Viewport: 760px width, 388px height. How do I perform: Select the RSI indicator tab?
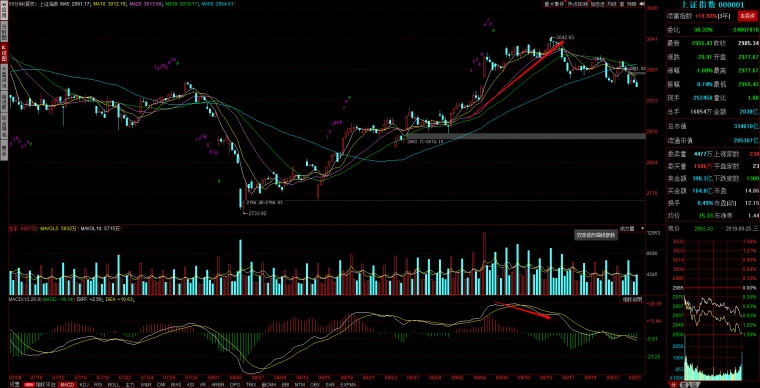(x=98, y=385)
